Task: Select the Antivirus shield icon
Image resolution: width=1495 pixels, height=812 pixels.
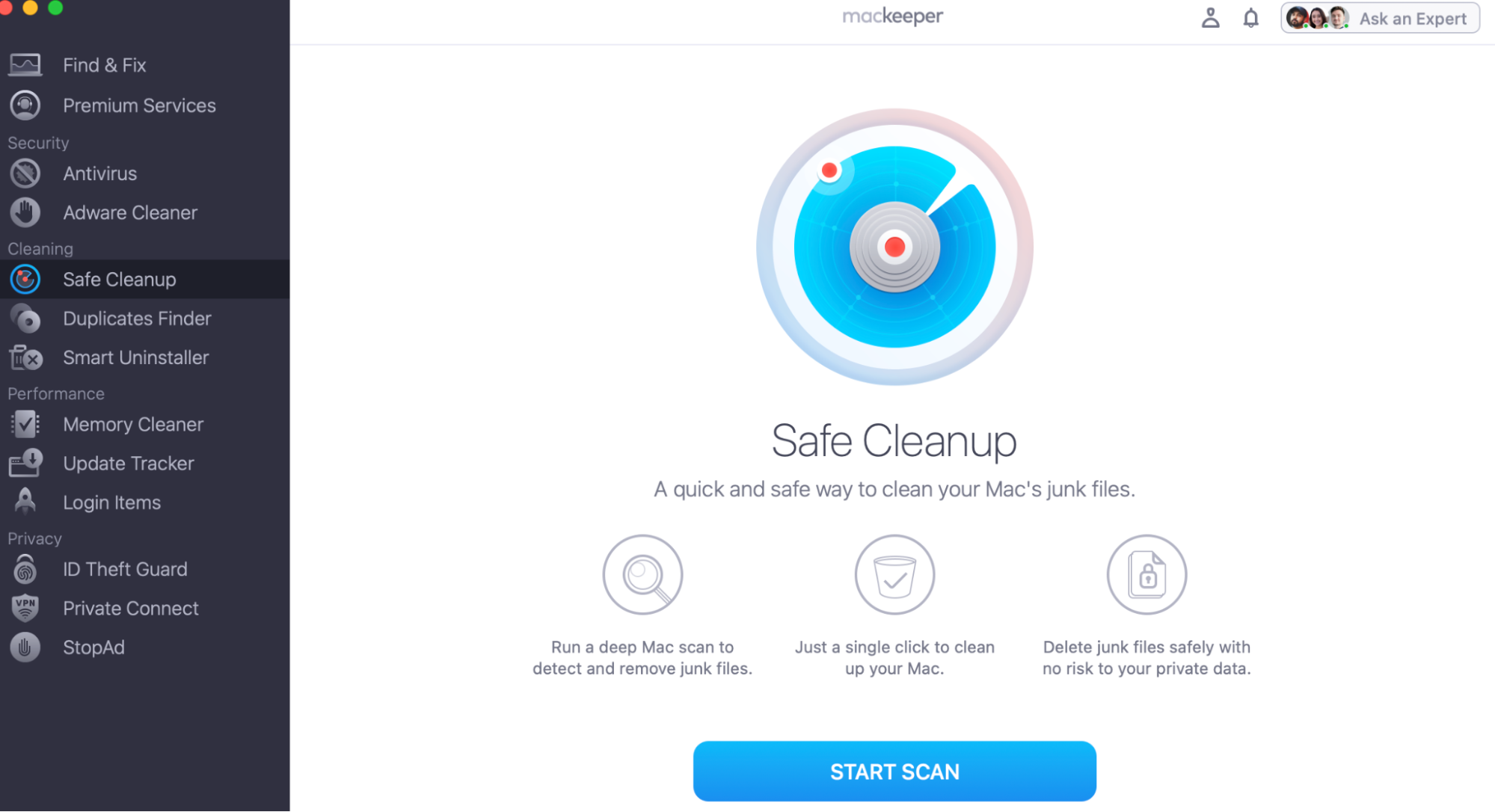Action: click(25, 173)
